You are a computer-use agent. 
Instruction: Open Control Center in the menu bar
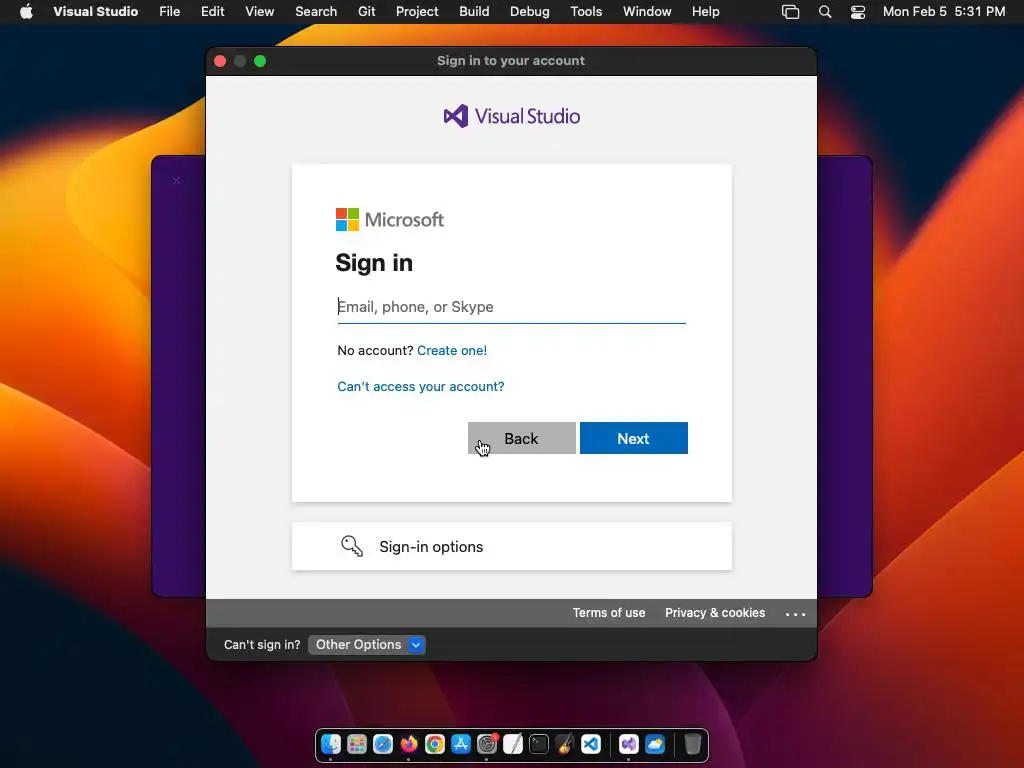[857, 12]
